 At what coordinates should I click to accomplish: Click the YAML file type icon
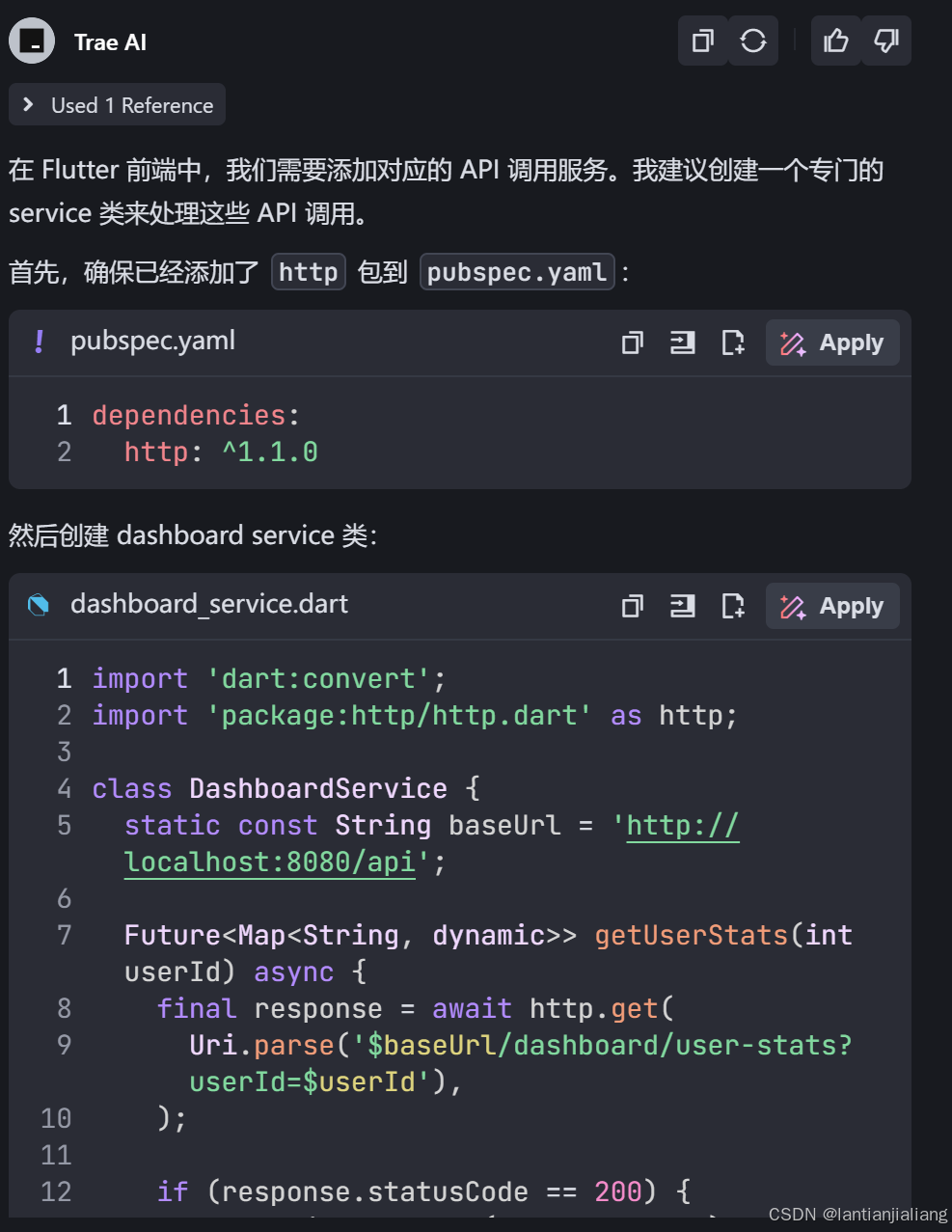tap(39, 342)
